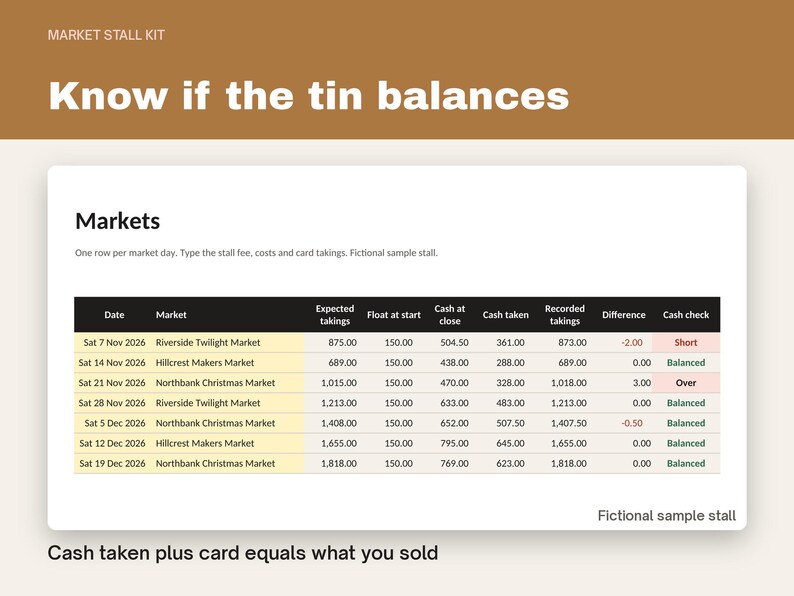Select the 'Sat 21 Nov 2026' date cell
The image size is (794, 596).
[x=112, y=383]
